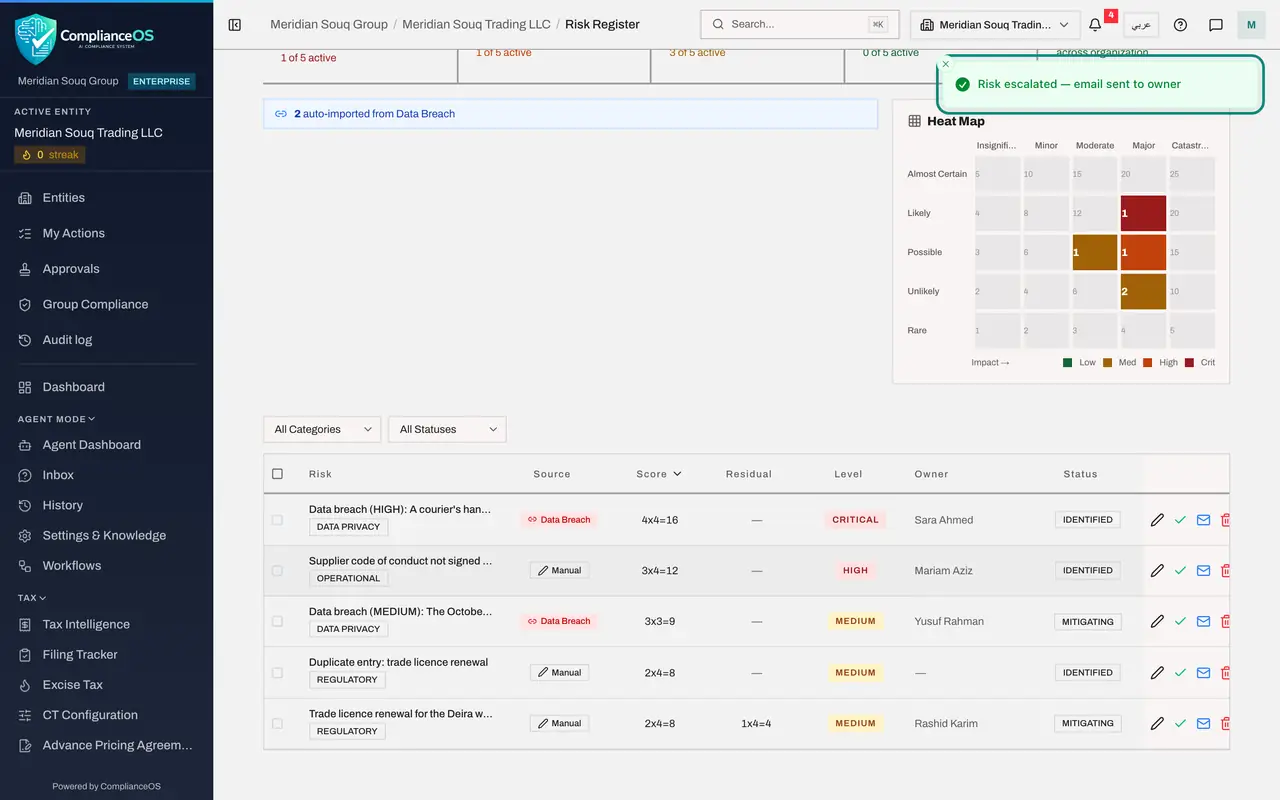This screenshot has width=1280, height=800.
Task: Focus the Search input field
Action: click(800, 25)
